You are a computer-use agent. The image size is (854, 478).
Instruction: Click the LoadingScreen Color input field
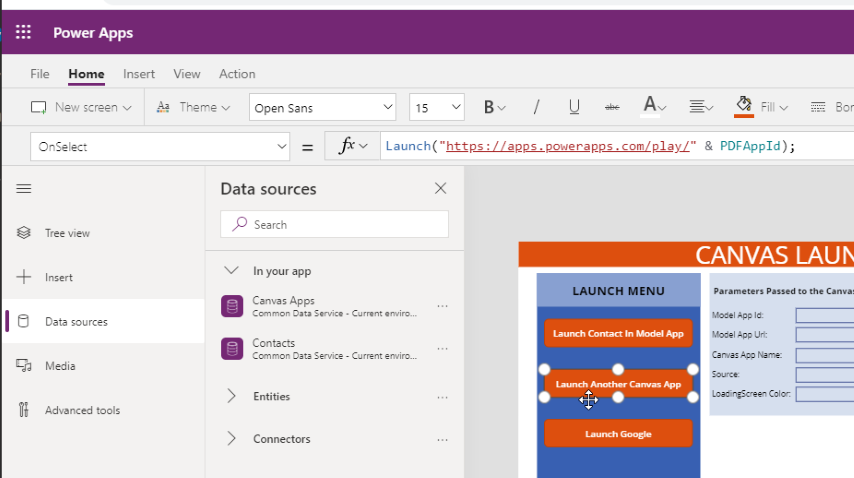(825, 394)
